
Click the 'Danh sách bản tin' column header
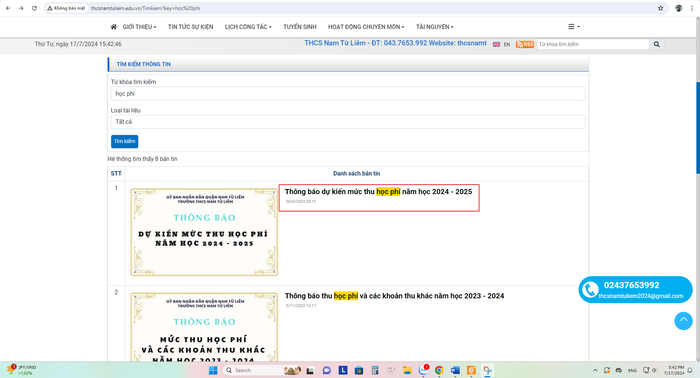[x=356, y=174]
